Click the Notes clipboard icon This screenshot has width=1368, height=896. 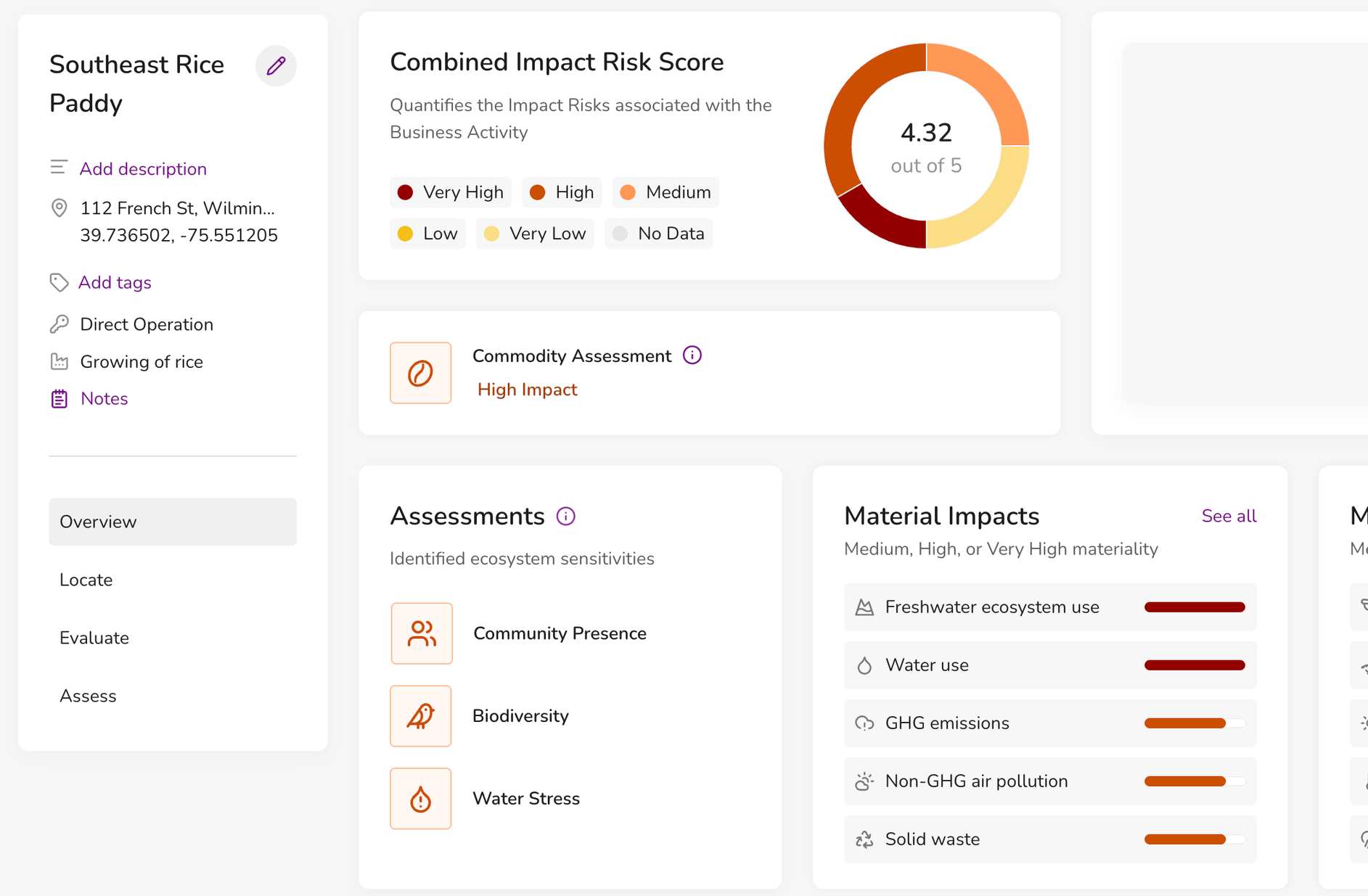coord(60,399)
